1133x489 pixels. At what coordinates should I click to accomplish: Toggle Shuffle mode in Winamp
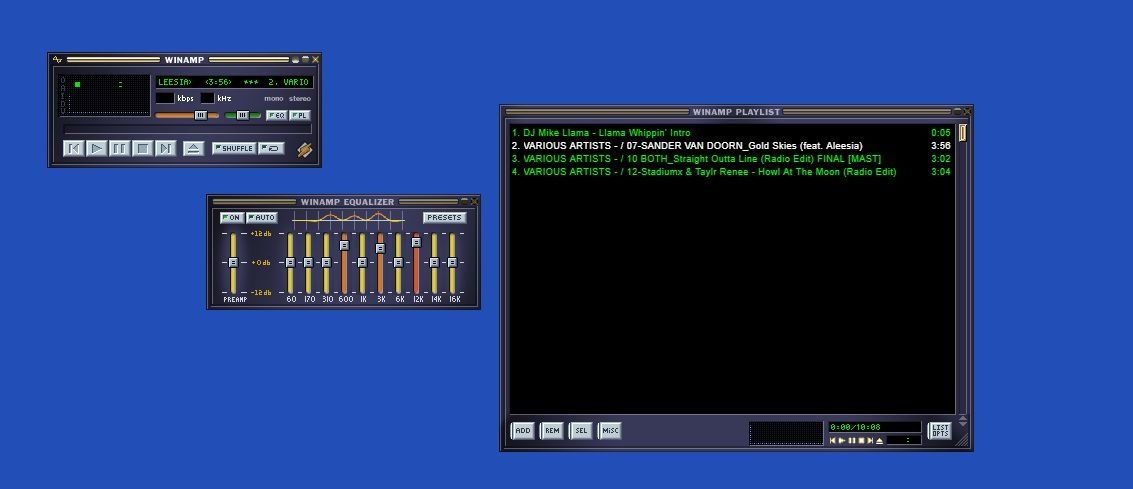(234, 148)
